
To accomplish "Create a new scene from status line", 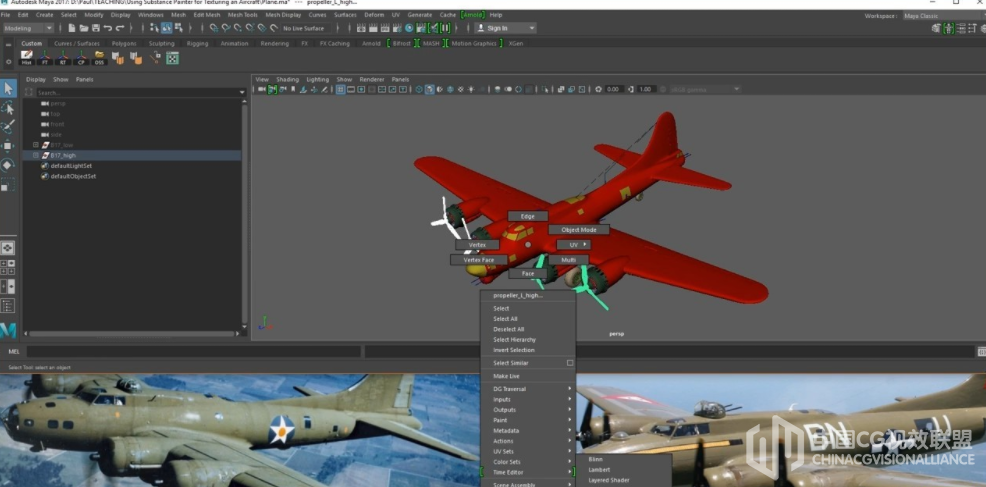I will pyautogui.click(x=72, y=28).
